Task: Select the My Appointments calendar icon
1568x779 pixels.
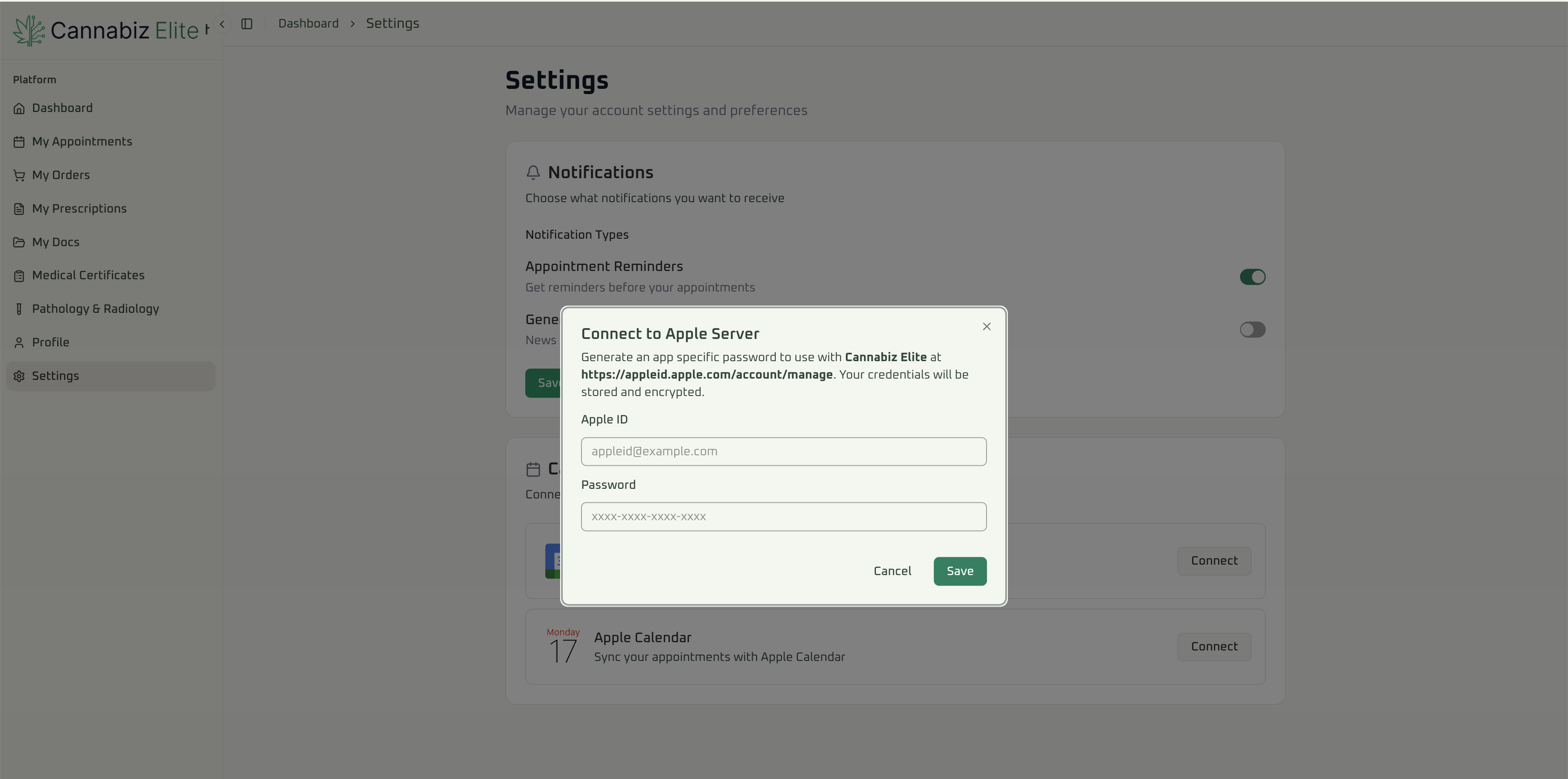Action: pyautogui.click(x=19, y=141)
